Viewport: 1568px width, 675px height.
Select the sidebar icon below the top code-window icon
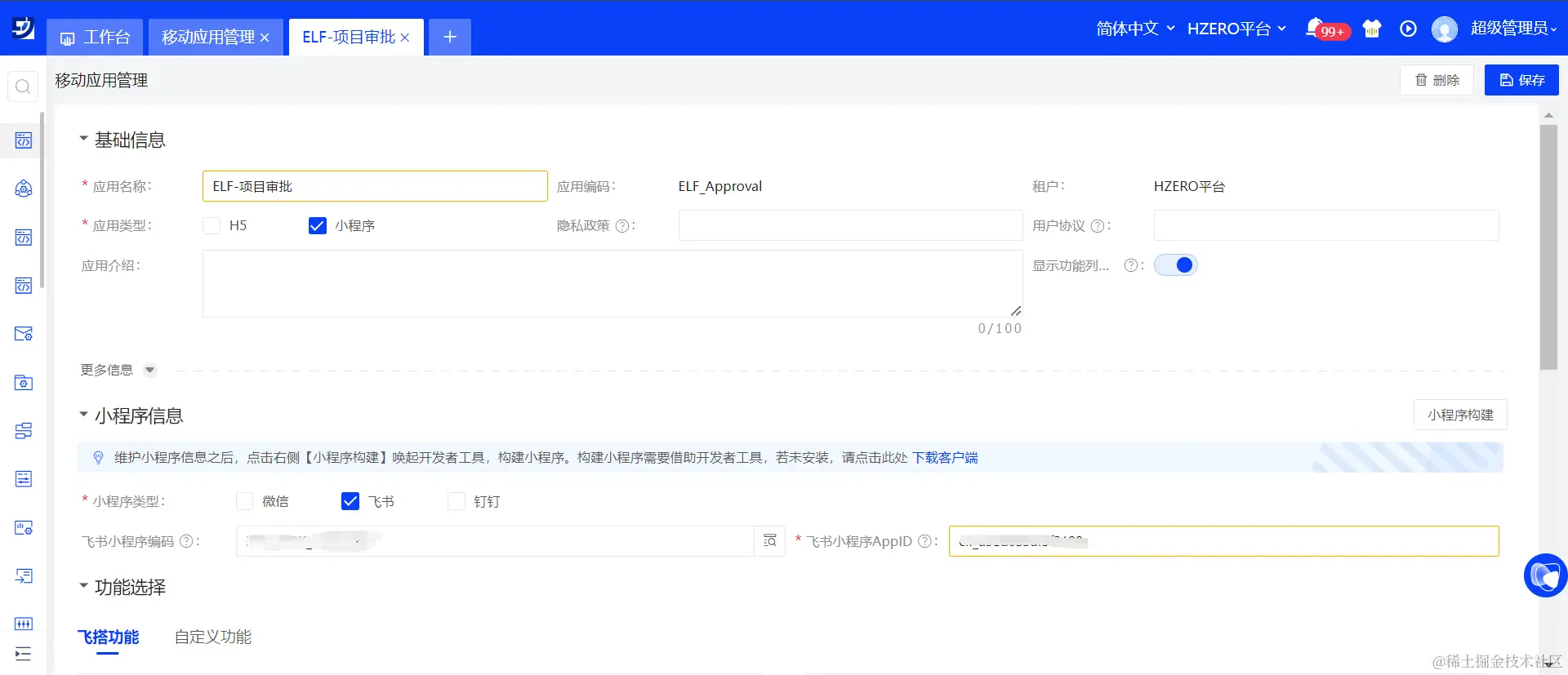point(24,189)
